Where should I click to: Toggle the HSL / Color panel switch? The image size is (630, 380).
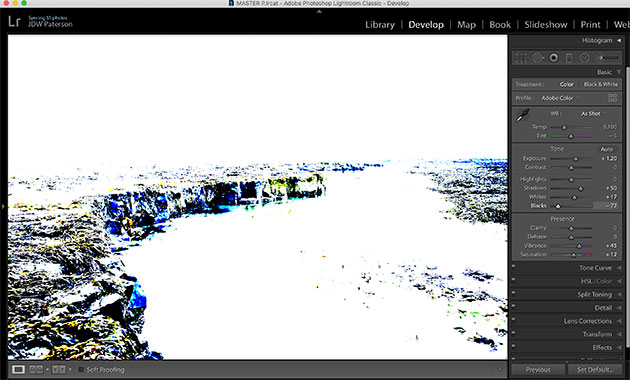(x=513, y=279)
